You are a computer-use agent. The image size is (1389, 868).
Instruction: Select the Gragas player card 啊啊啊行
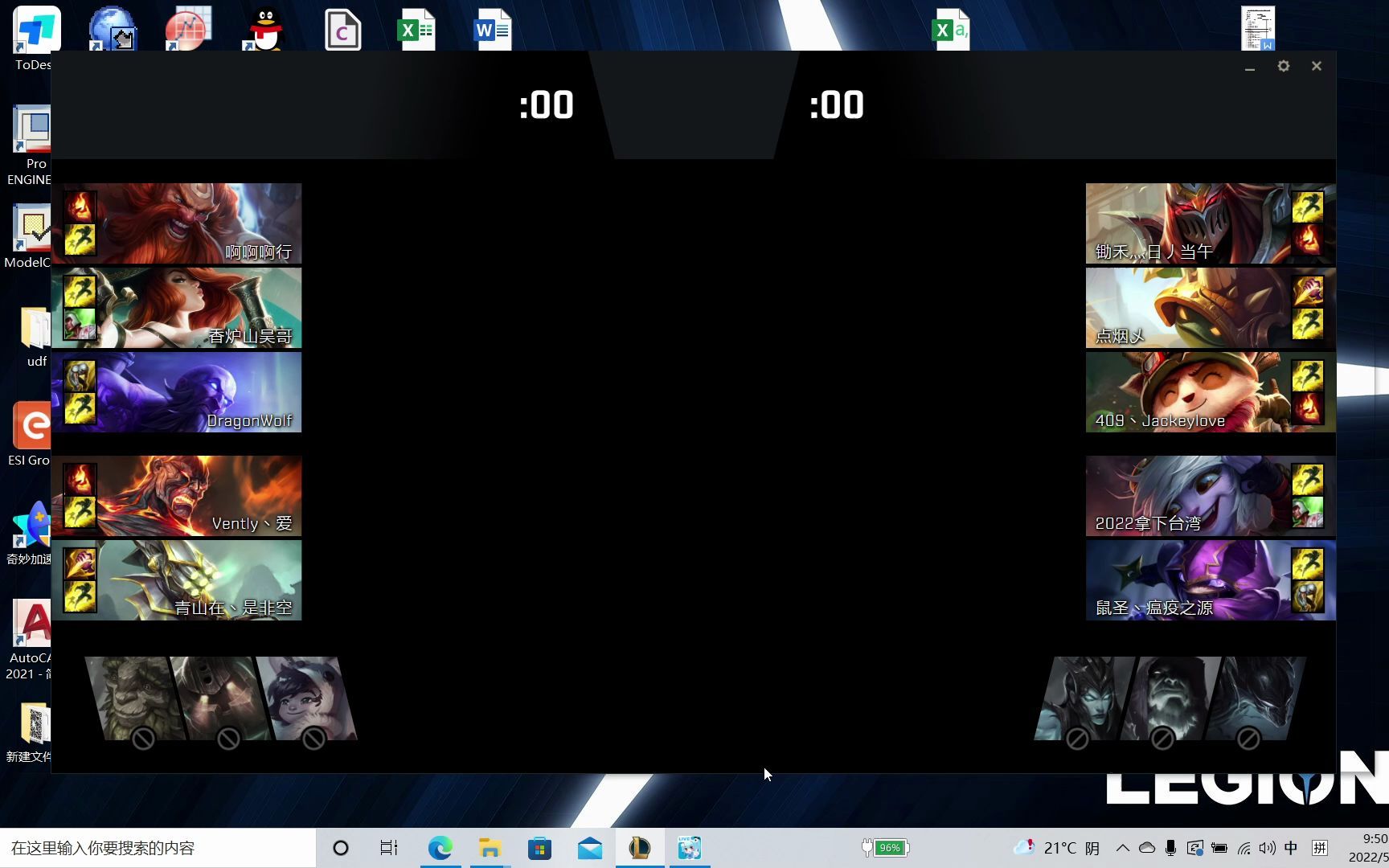tap(177, 223)
